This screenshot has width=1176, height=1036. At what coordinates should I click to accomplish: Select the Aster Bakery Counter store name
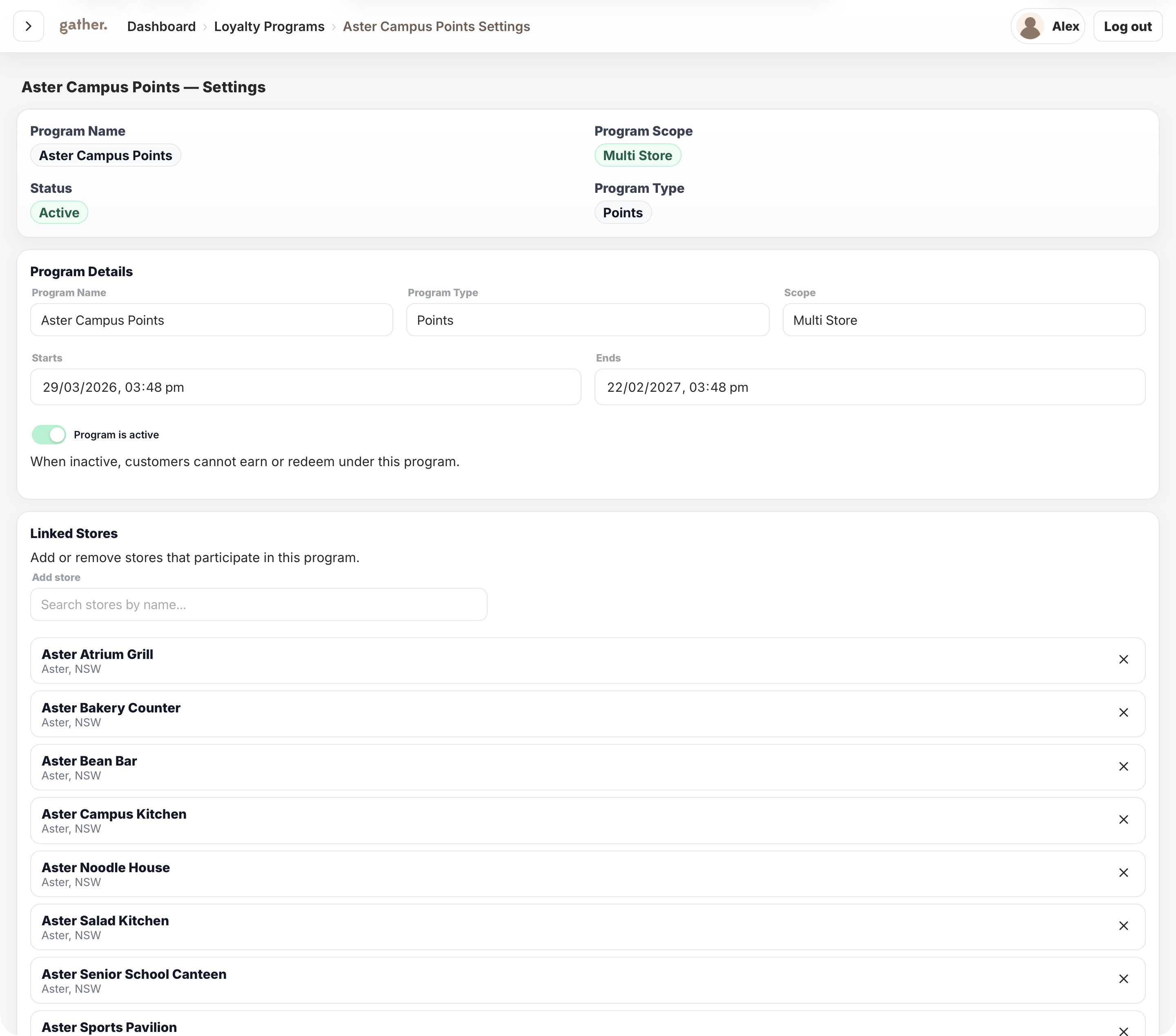coord(111,708)
